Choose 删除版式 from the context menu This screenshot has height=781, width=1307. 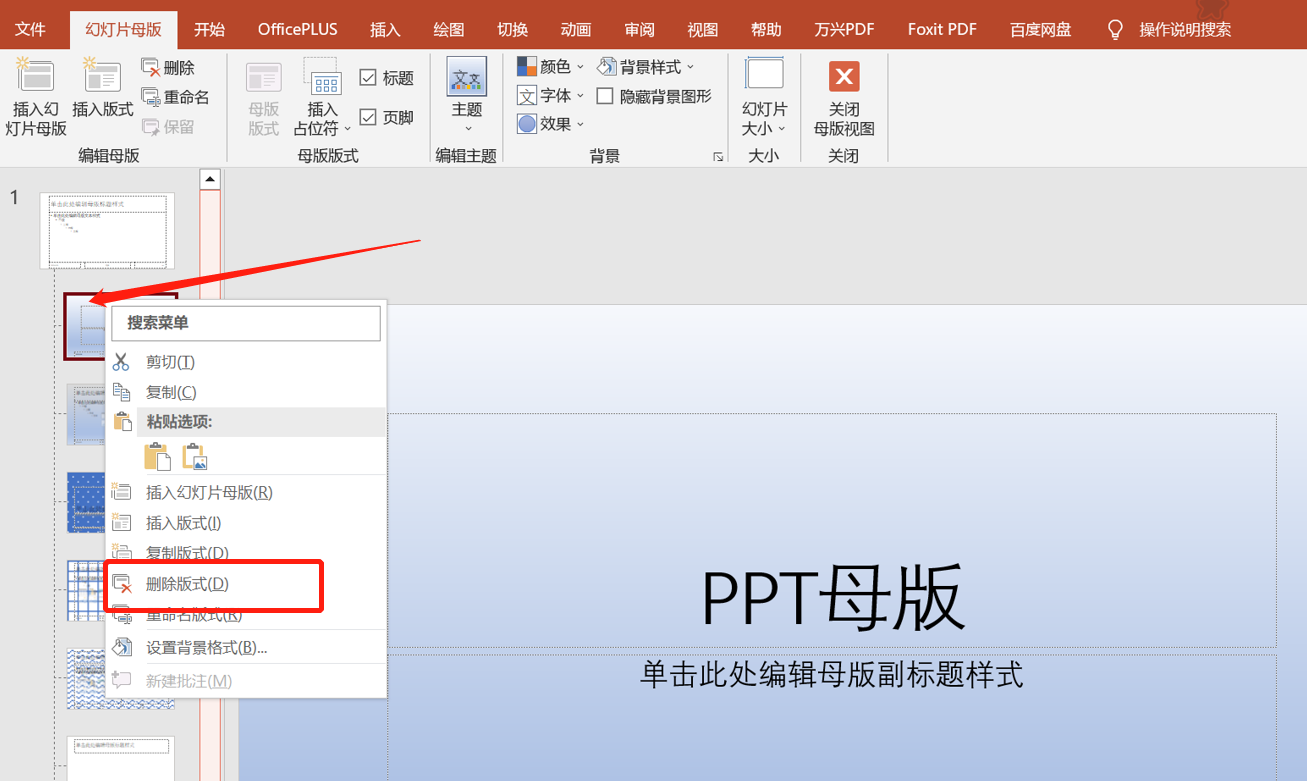[x=188, y=582]
